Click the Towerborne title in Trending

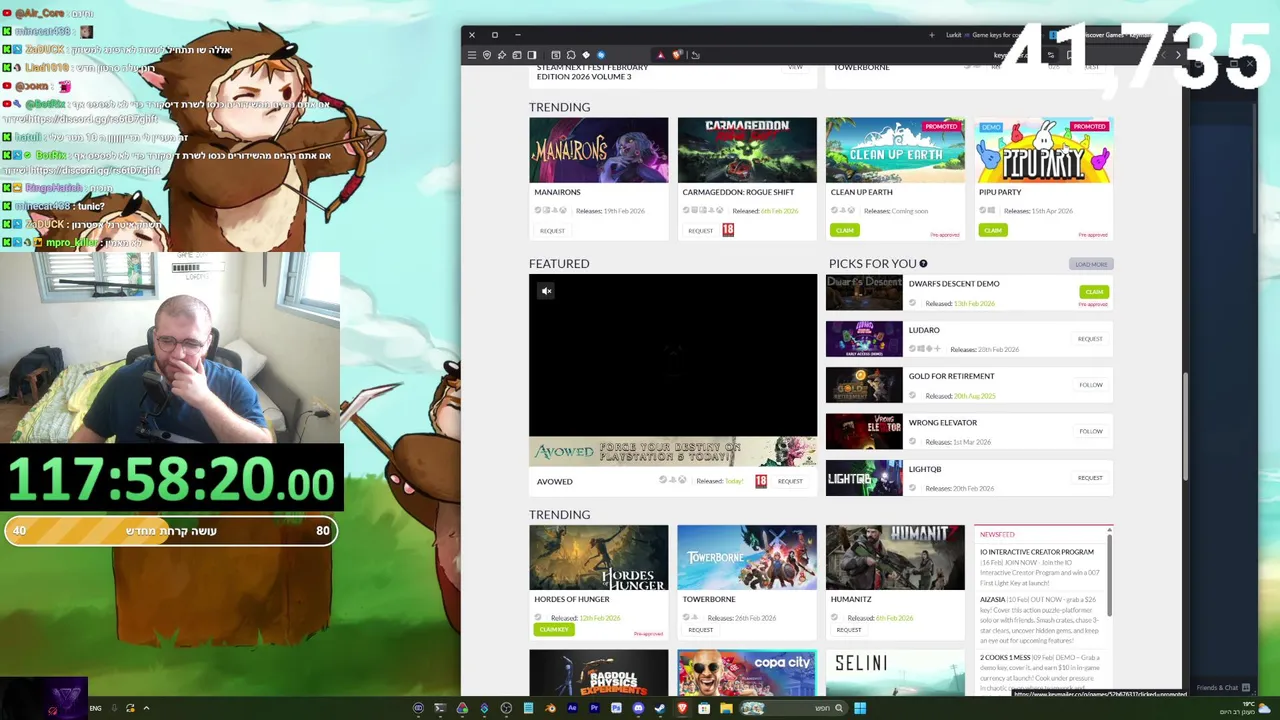point(708,599)
